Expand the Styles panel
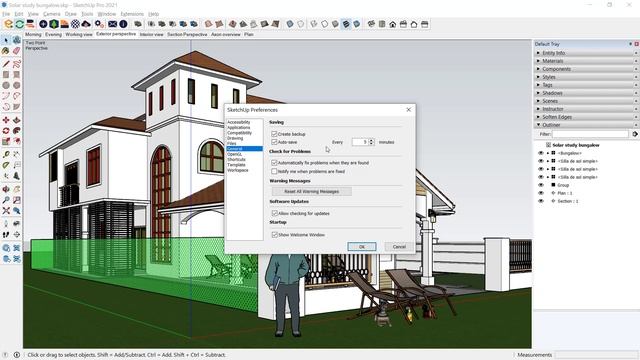Viewport: 640px width, 360px height. coord(586,77)
